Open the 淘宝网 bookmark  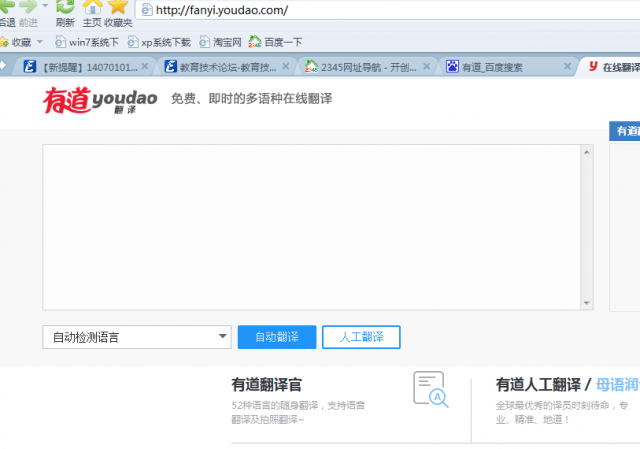(x=220, y=42)
